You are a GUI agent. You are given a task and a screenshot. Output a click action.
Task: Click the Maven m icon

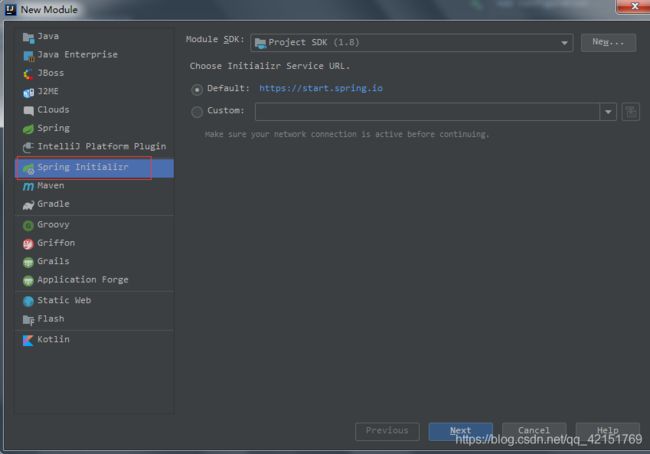tap(28, 187)
